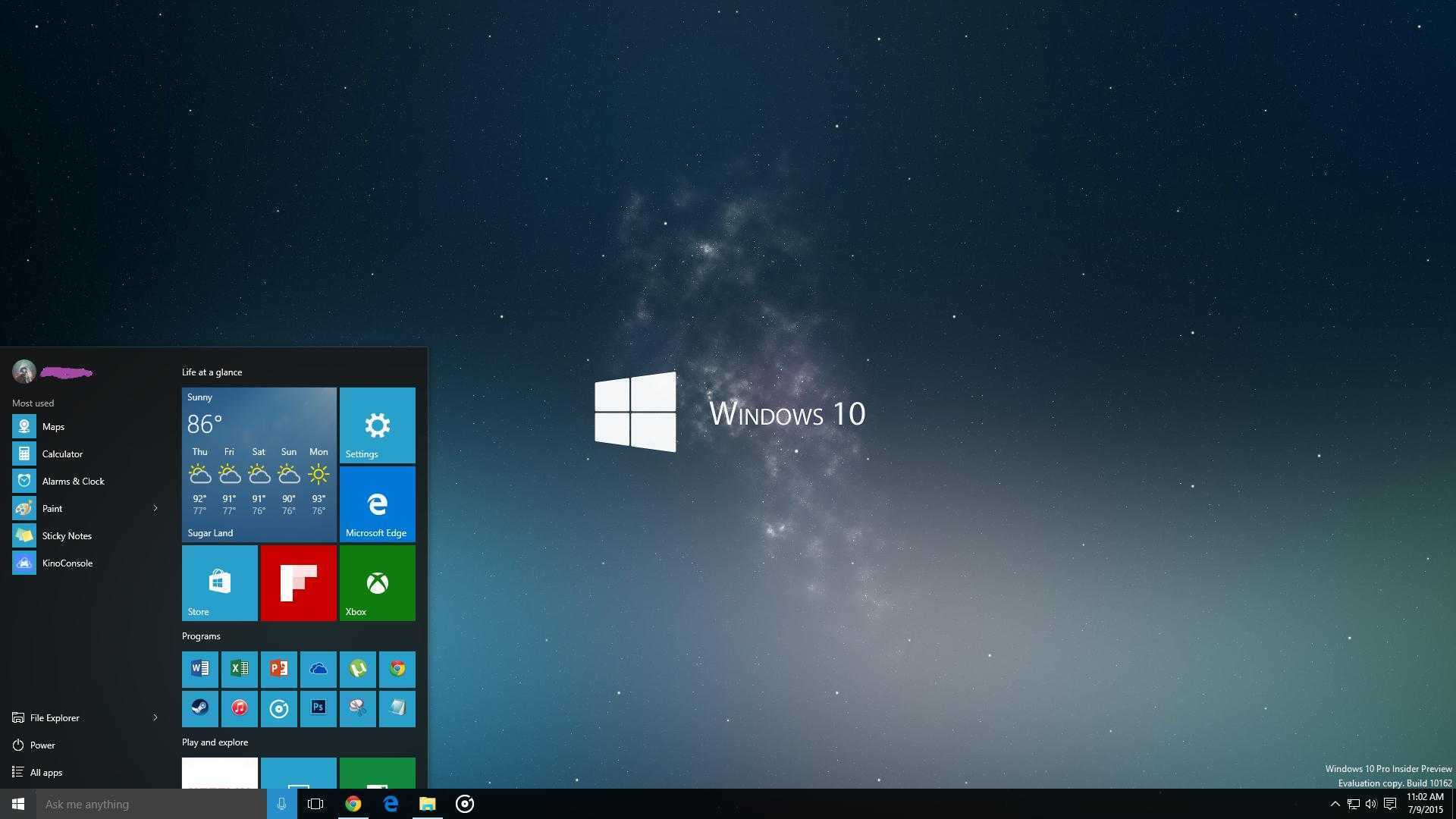The height and width of the screenshot is (819, 1456).
Task: Launch Steam from the Programs tiles
Action: pyautogui.click(x=200, y=708)
